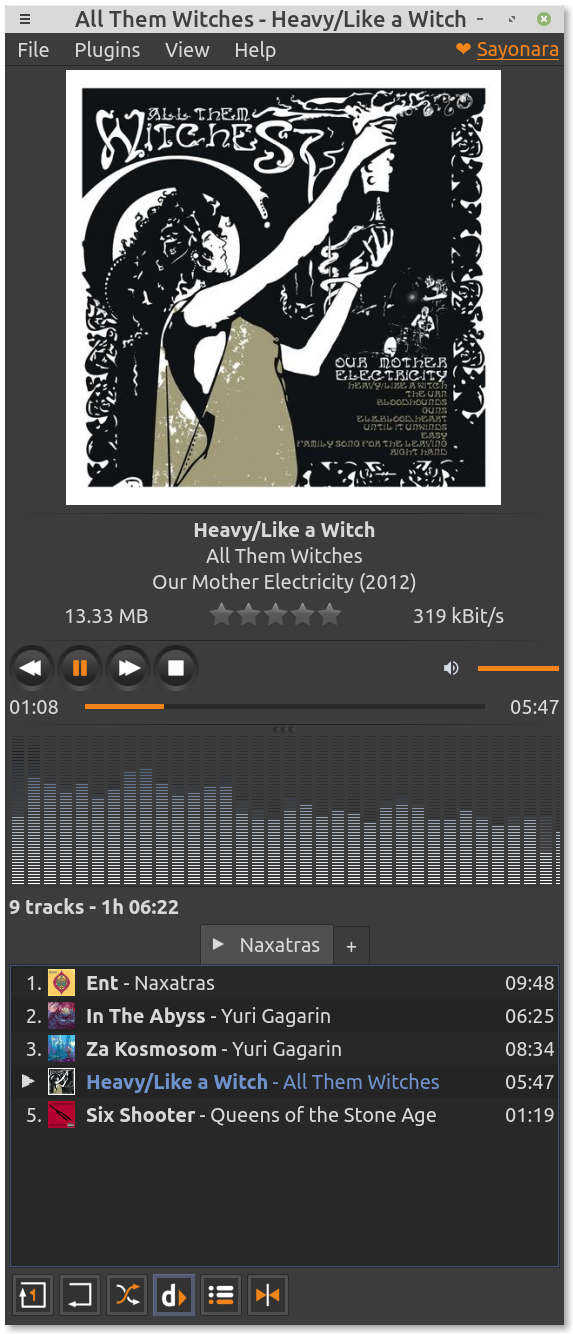Add a new playlist tab with plus
Viewport: 573px width, 1334px height.
coord(351,946)
